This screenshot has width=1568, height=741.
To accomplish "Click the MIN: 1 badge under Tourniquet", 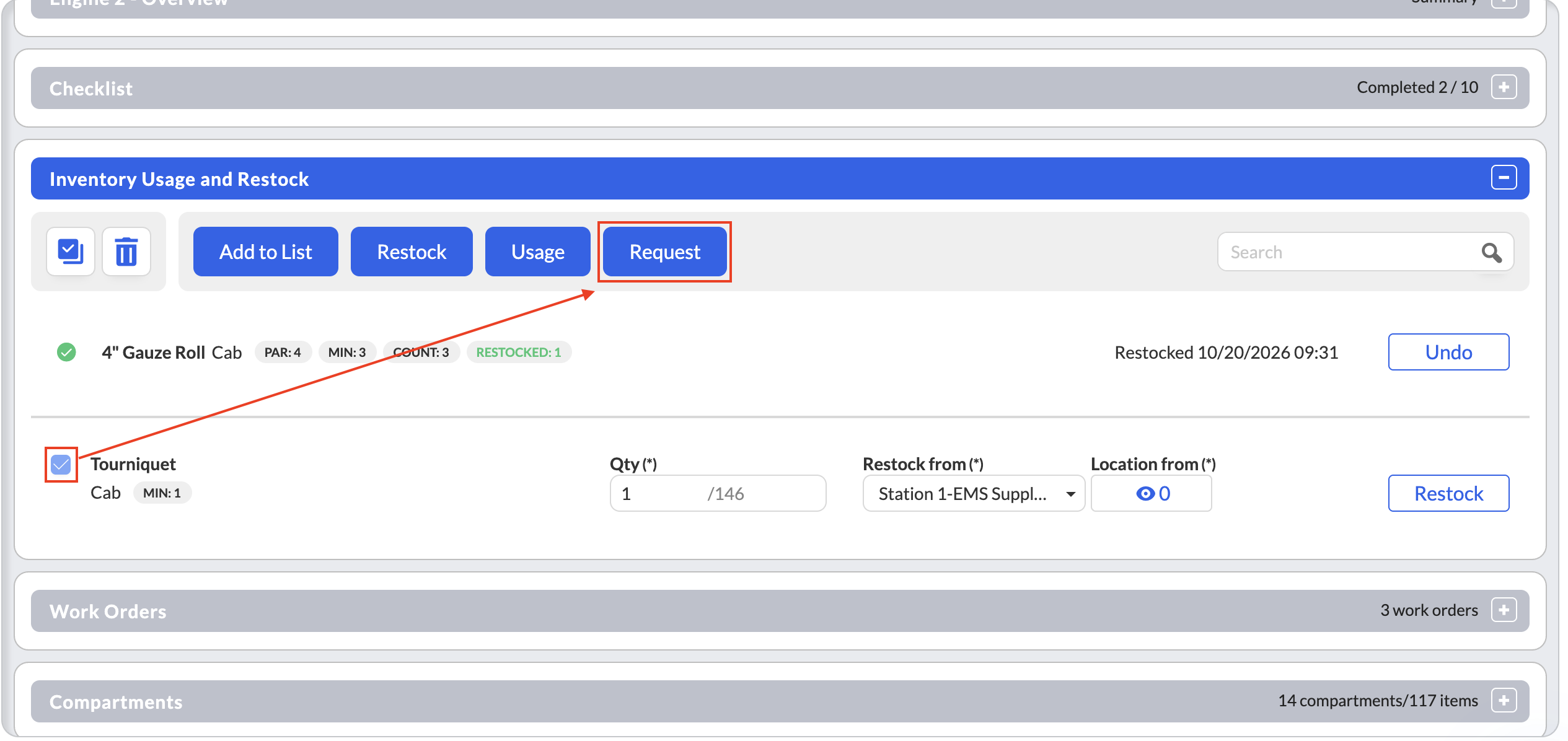I will (x=162, y=493).
